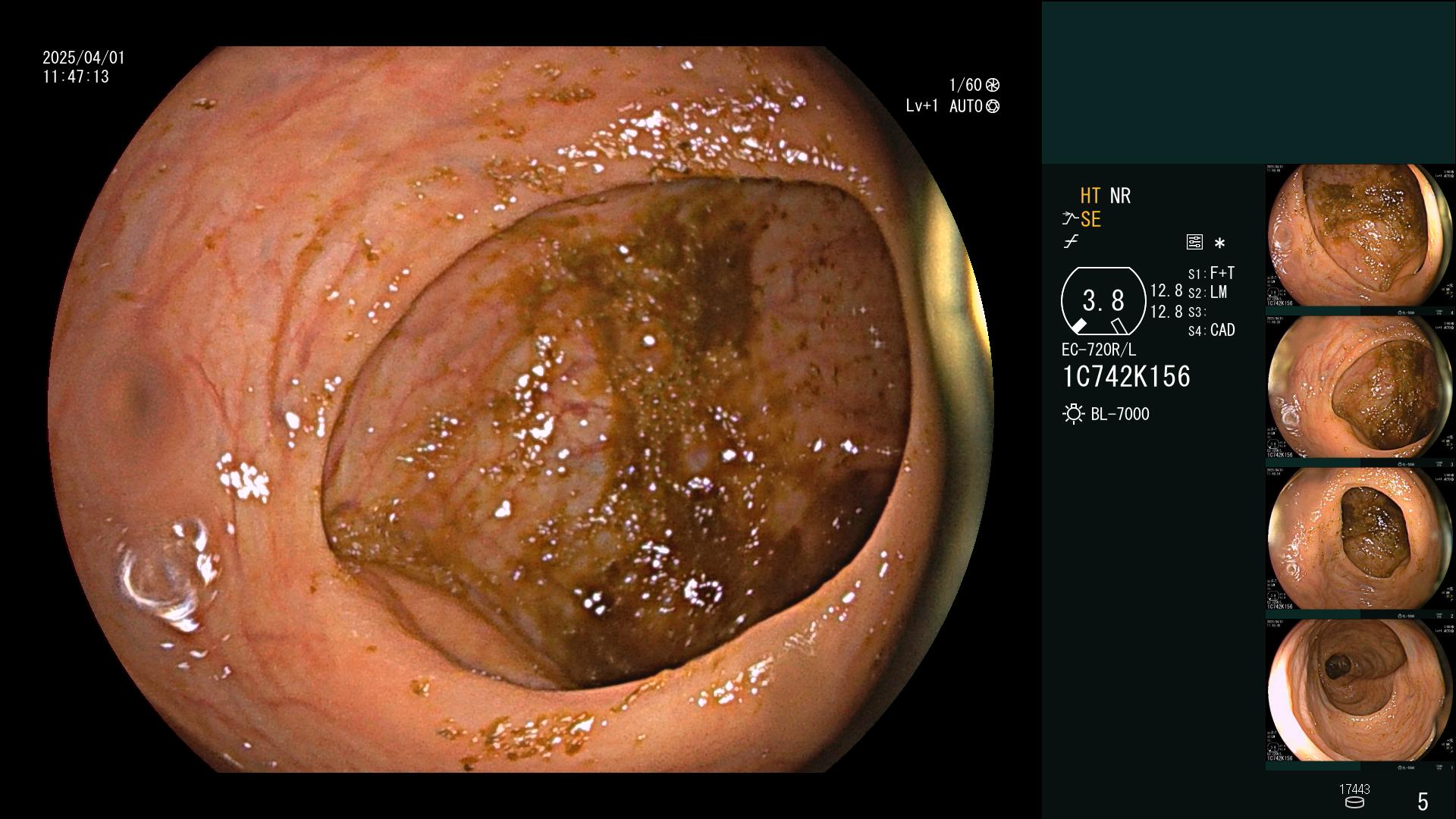The height and width of the screenshot is (819, 1456).
Task: Click the orange SE label
Action: [x=1090, y=219]
